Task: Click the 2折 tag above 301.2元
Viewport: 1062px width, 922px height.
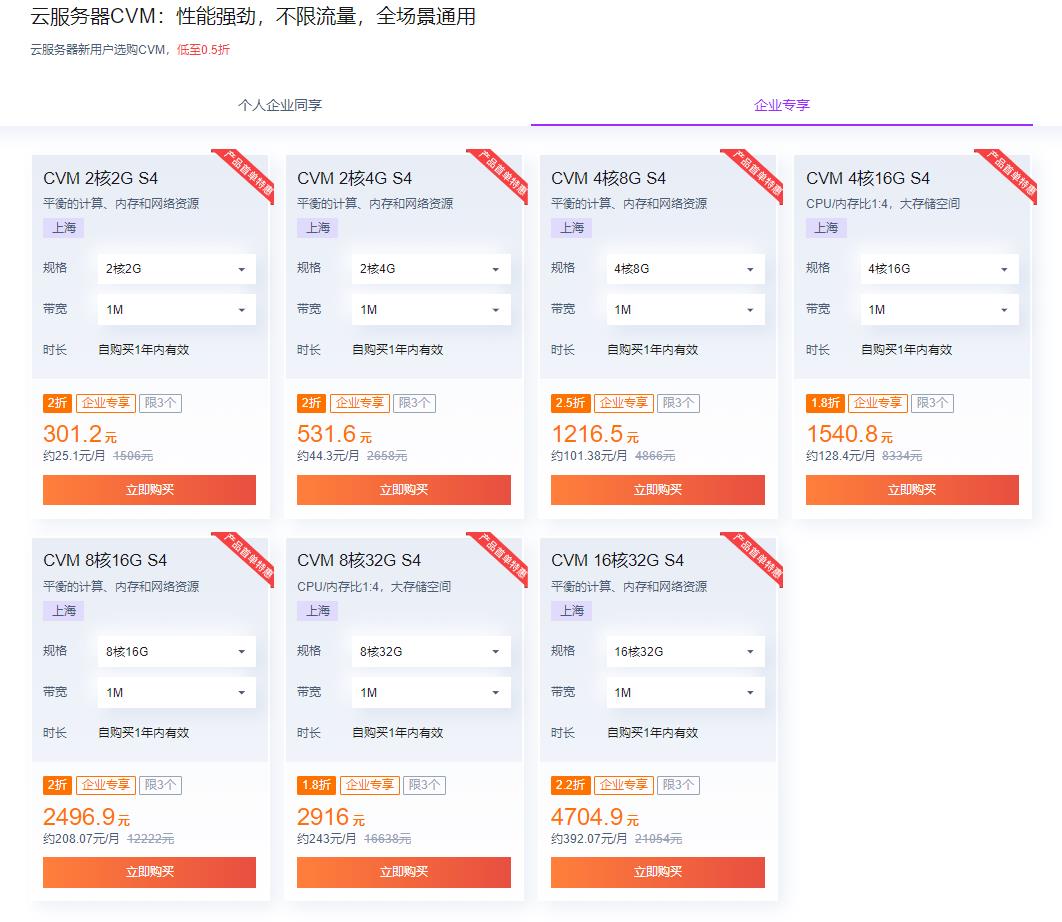Action: pyautogui.click(x=57, y=403)
